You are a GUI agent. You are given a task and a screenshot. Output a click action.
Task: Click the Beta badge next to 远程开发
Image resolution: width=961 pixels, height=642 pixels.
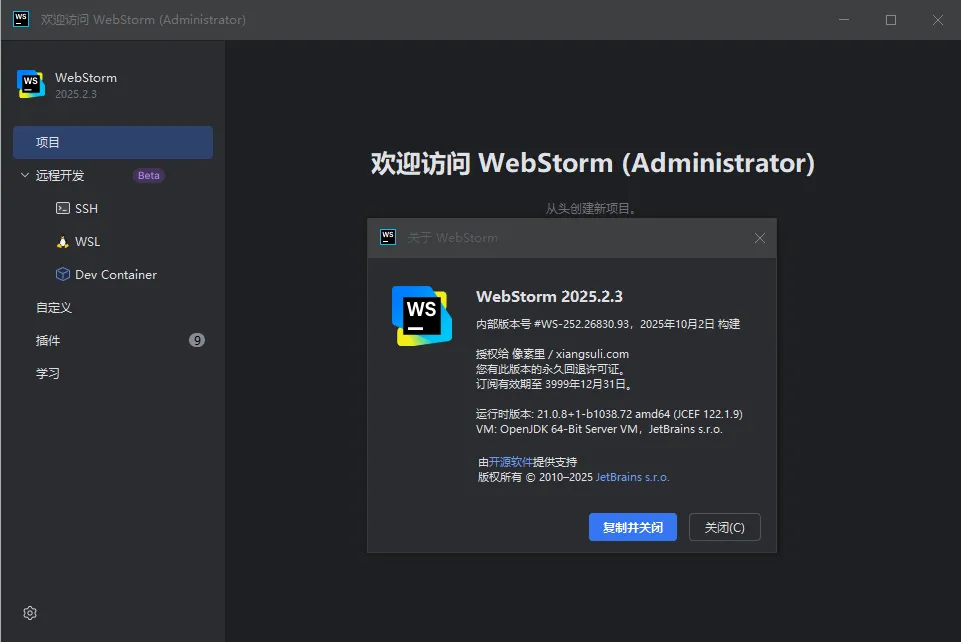pos(148,176)
